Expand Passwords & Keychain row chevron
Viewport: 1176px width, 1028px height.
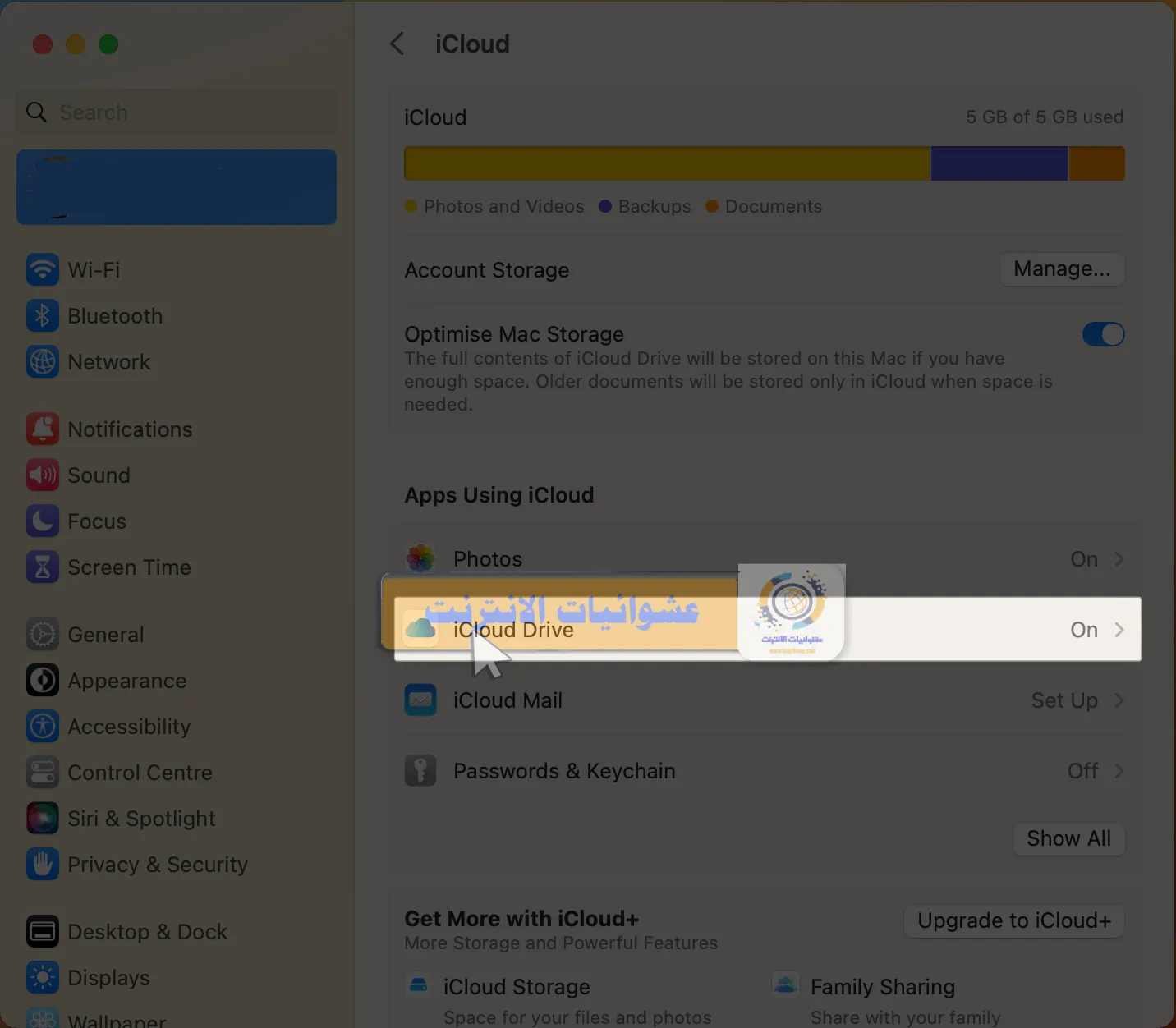(x=1119, y=771)
